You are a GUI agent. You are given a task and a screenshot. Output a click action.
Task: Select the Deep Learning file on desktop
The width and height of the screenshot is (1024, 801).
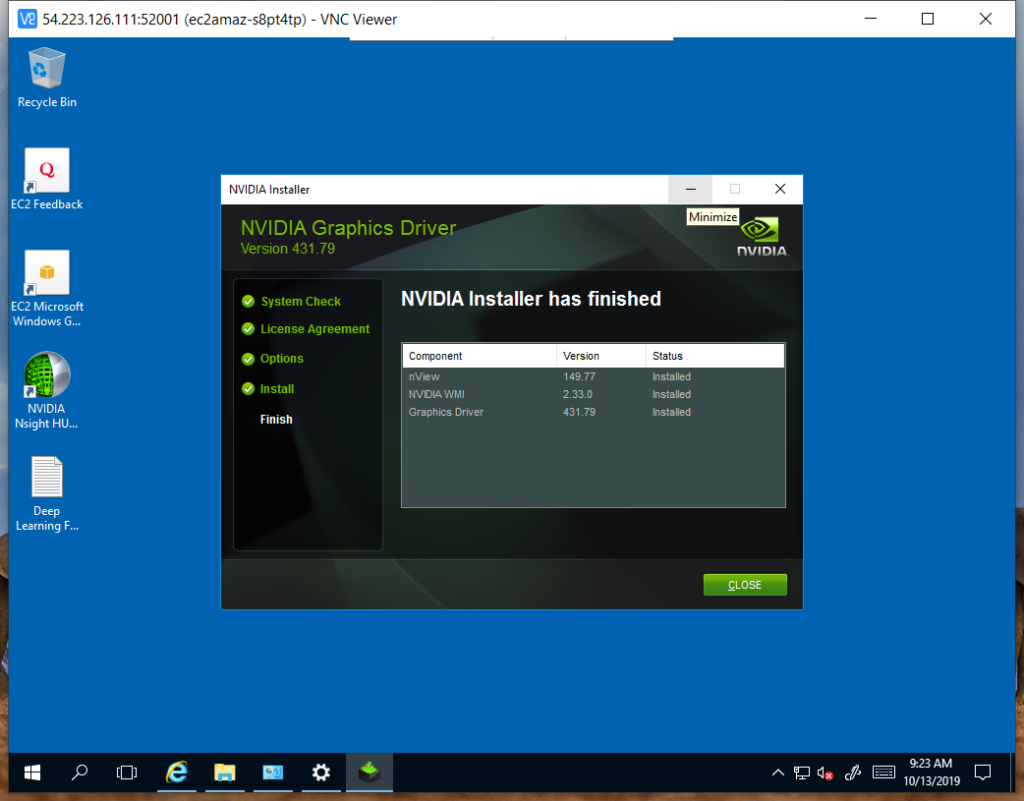47,488
